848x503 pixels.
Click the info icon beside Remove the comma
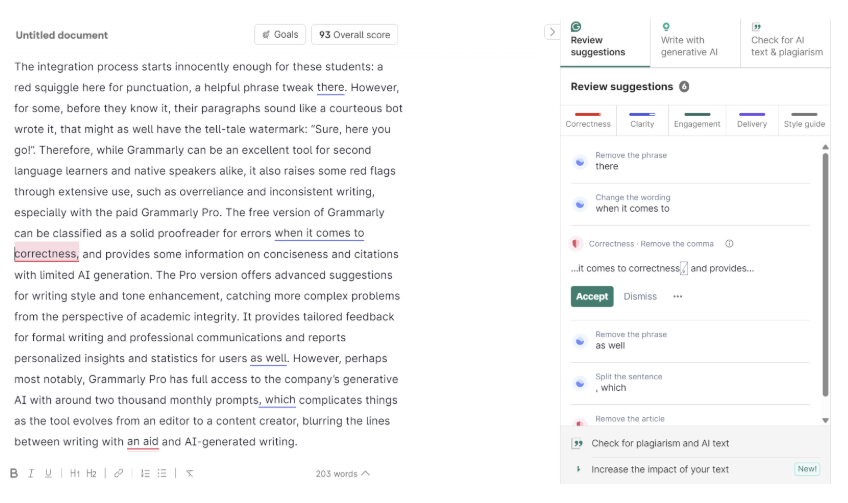coord(729,243)
